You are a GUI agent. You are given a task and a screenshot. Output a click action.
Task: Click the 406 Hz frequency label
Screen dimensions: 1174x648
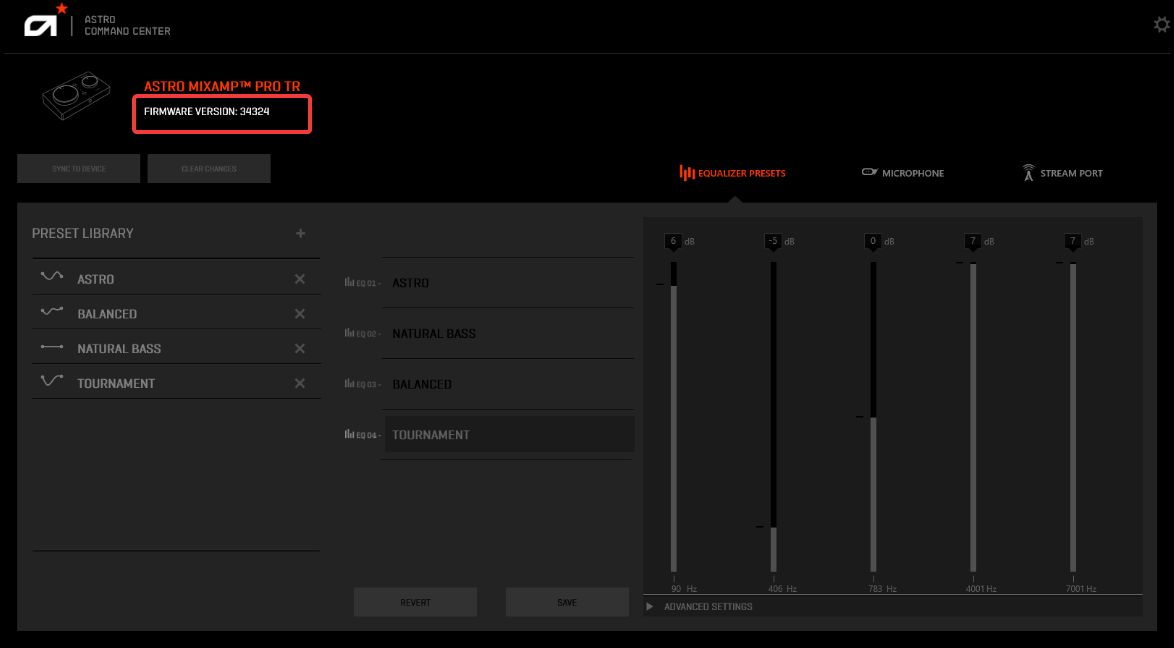coord(783,589)
